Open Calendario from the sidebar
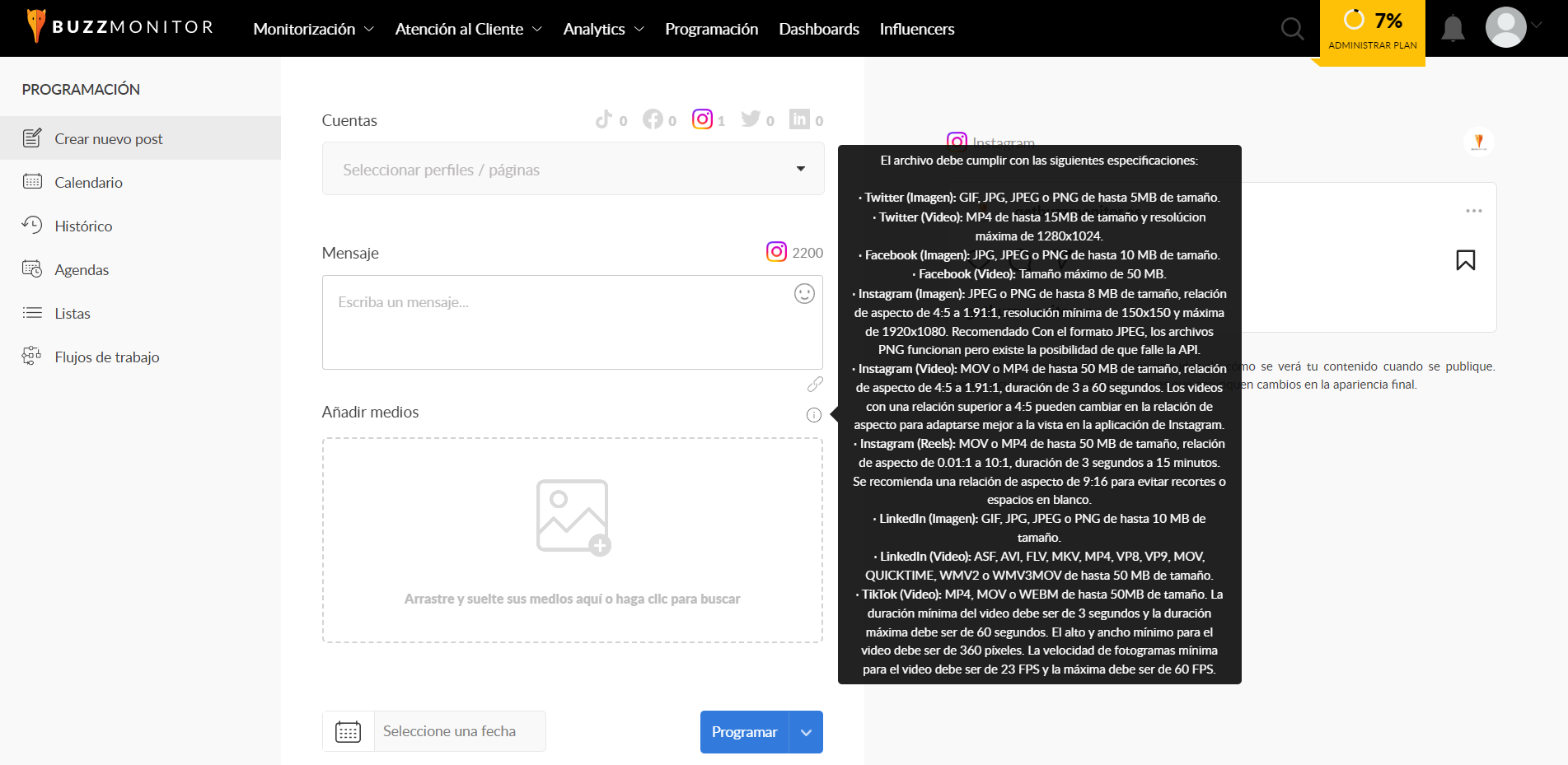1568x765 pixels. point(88,182)
